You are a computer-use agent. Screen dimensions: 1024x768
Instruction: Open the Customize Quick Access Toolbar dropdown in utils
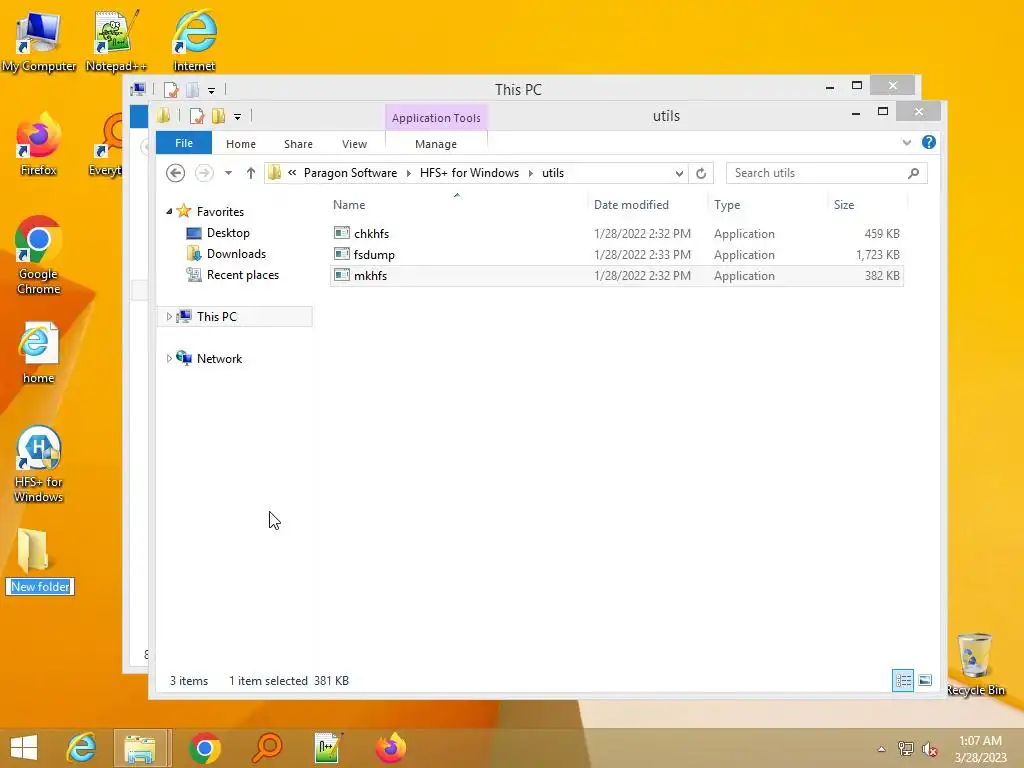click(237, 117)
